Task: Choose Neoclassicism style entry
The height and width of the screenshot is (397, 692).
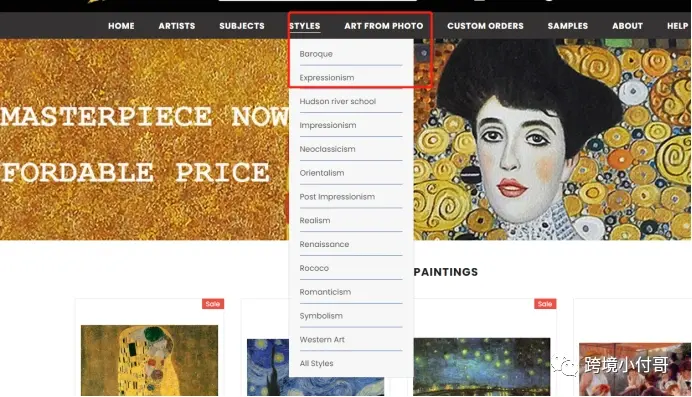Action: (x=327, y=149)
